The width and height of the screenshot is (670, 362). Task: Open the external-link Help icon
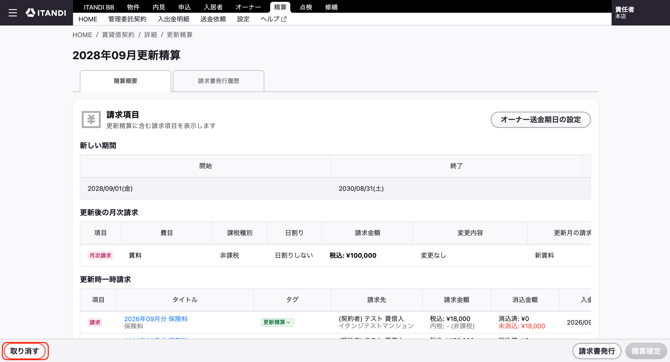point(284,19)
